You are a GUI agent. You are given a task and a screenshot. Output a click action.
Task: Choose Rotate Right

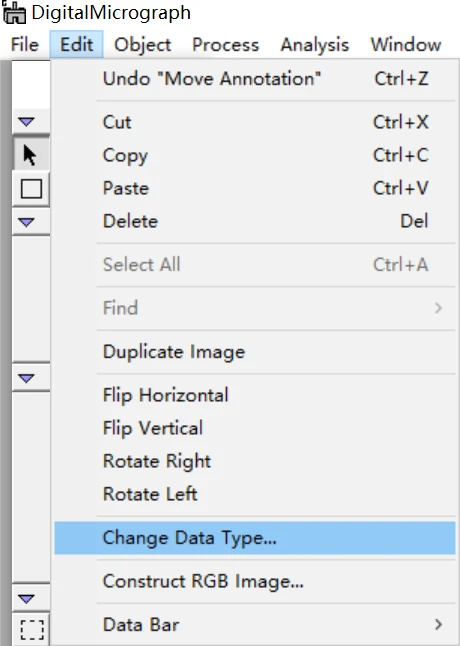255,461
